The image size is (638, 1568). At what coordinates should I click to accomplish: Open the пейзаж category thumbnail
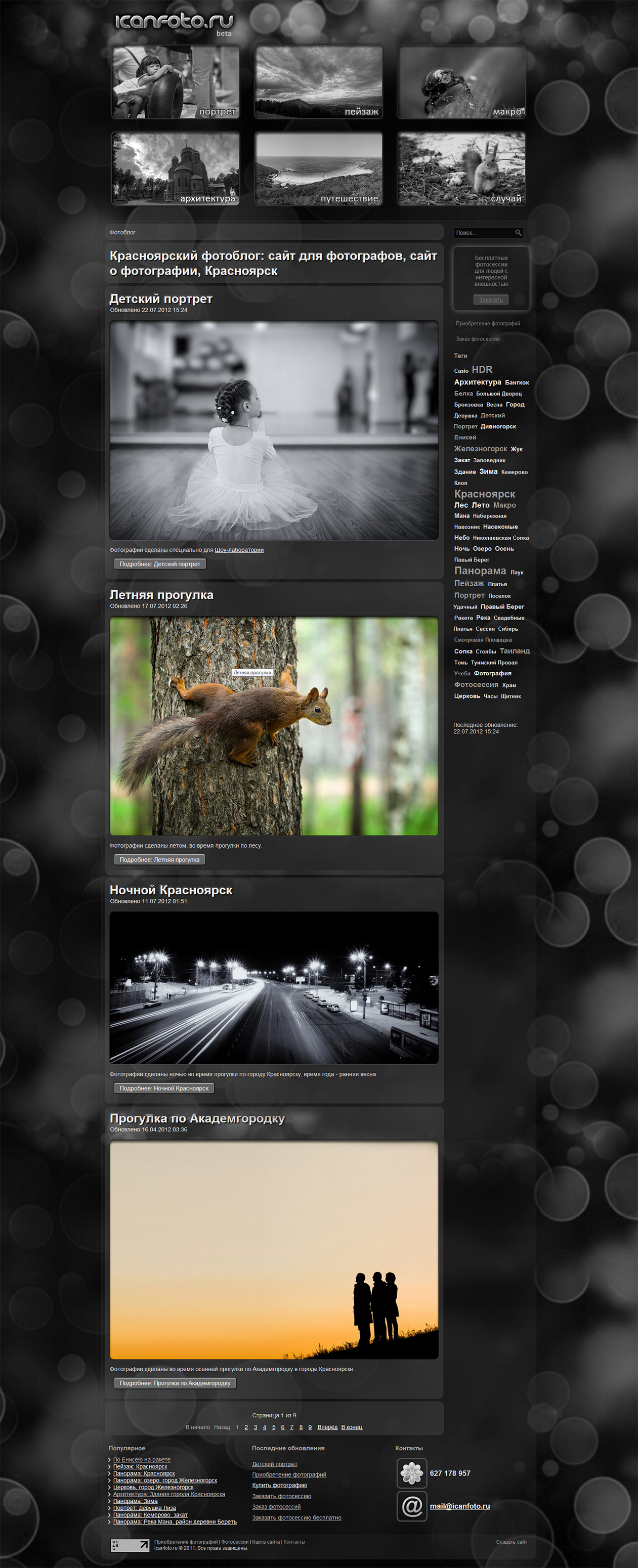(x=318, y=82)
